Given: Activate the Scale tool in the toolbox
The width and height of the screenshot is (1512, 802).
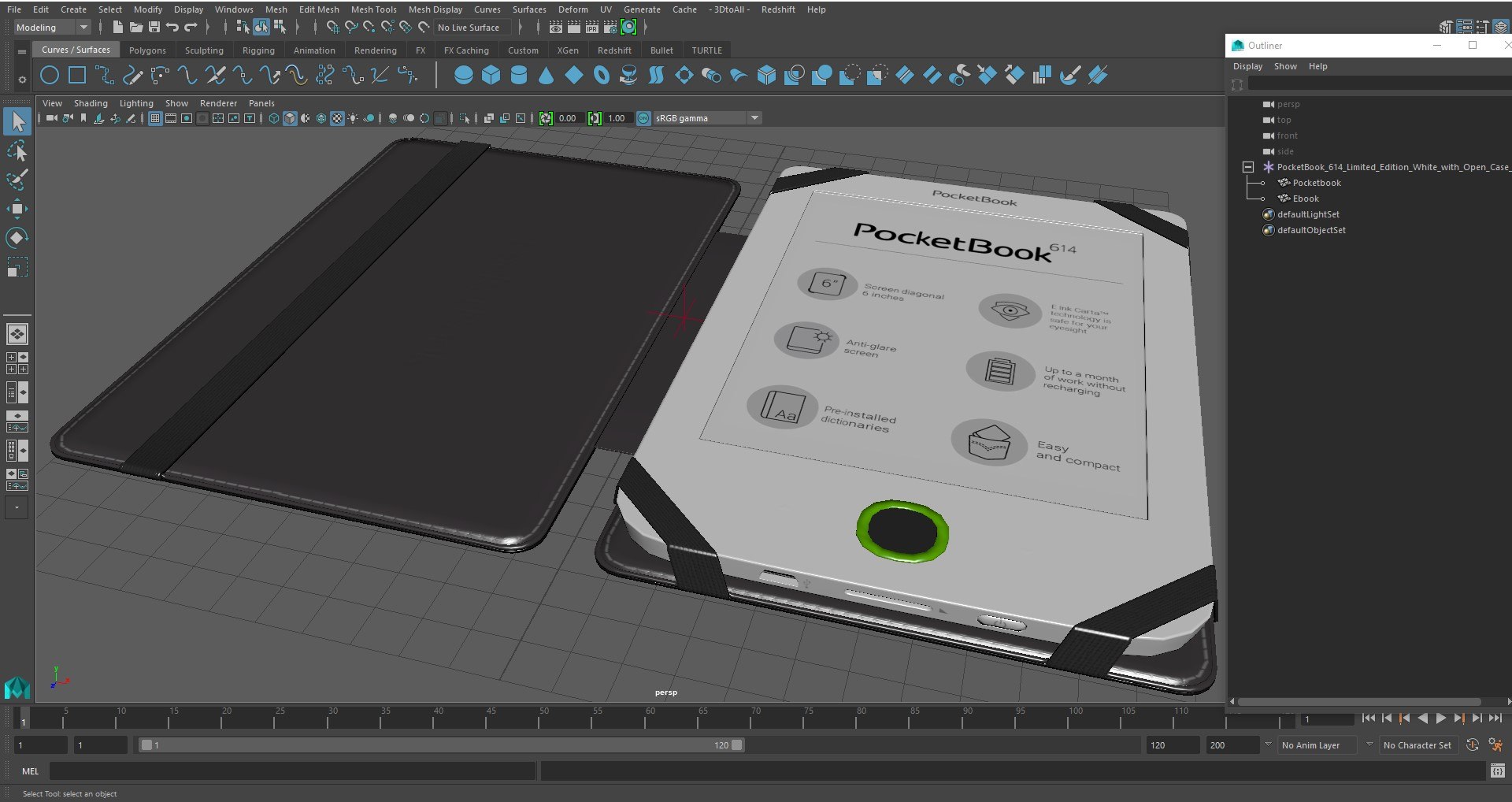Looking at the screenshot, I should click(x=17, y=266).
